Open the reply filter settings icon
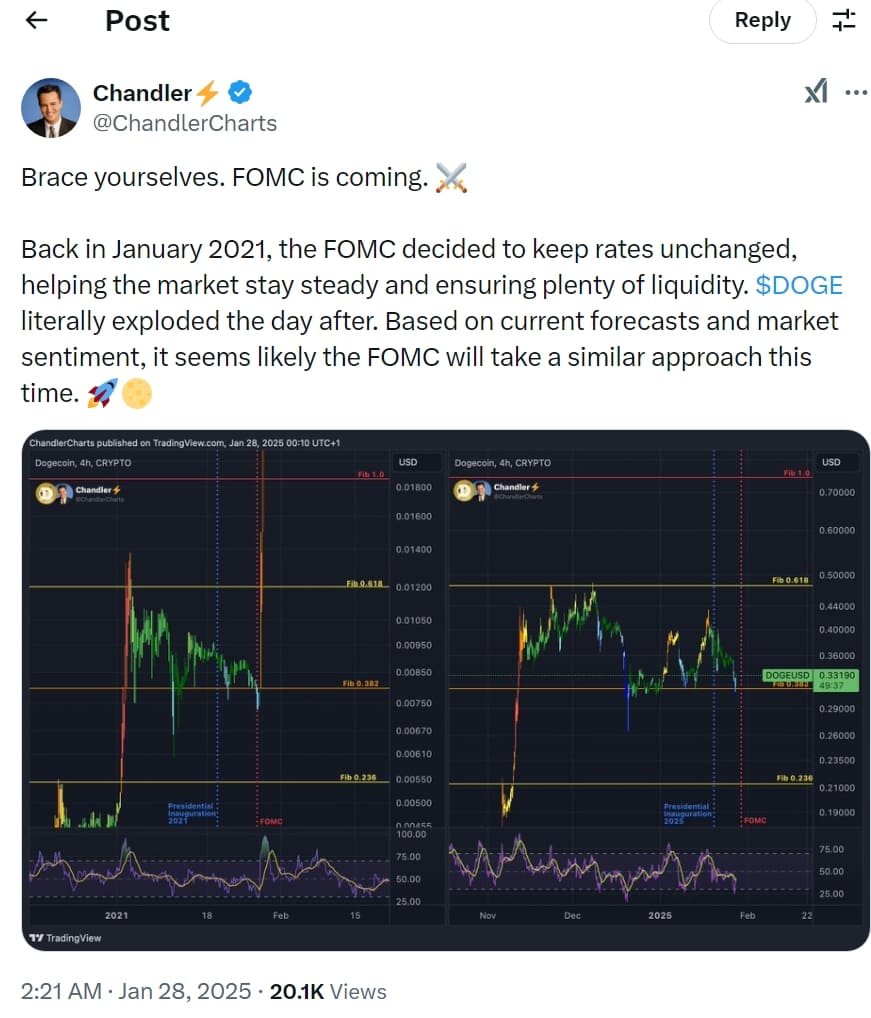The height and width of the screenshot is (1018, 871). 843,20
